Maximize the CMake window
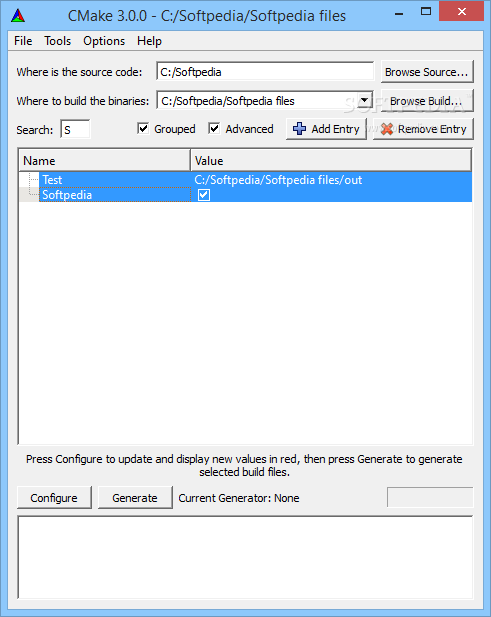Screen dimensions: 491x617 pos(426,12)
